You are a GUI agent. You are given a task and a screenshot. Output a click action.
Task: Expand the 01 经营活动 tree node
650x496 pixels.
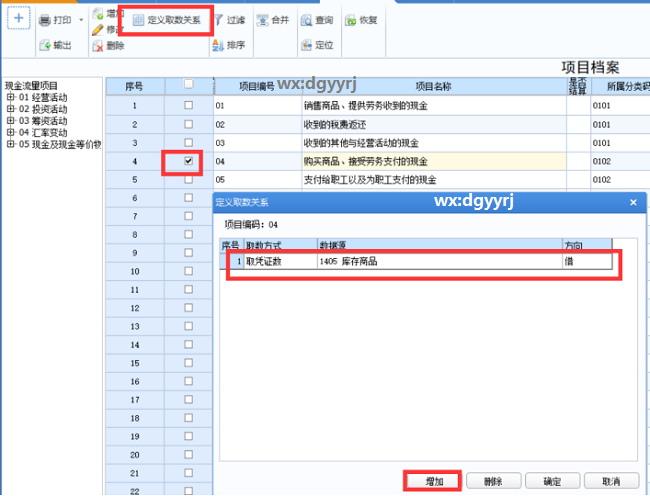pos(10,98)
